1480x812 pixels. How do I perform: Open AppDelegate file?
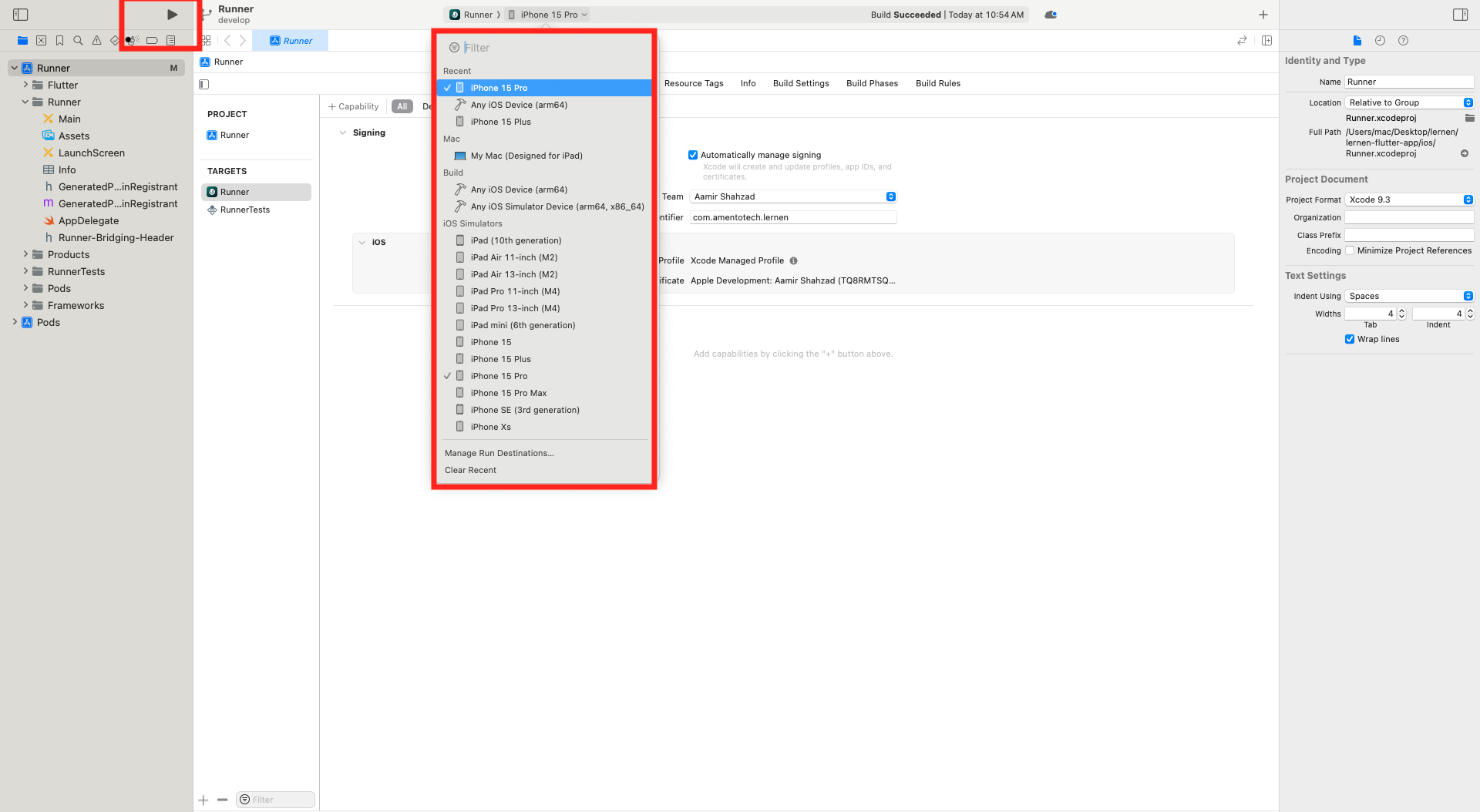click(89, 220)
